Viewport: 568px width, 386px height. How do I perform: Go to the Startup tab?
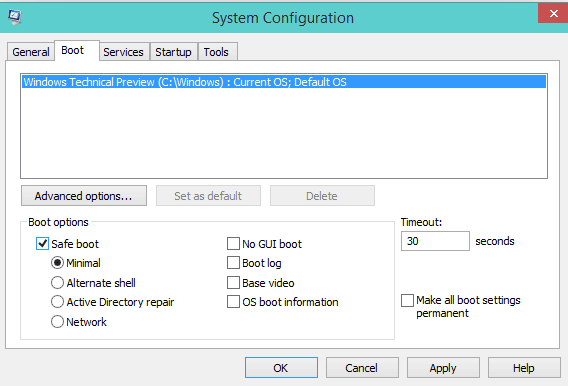(174, 52)
